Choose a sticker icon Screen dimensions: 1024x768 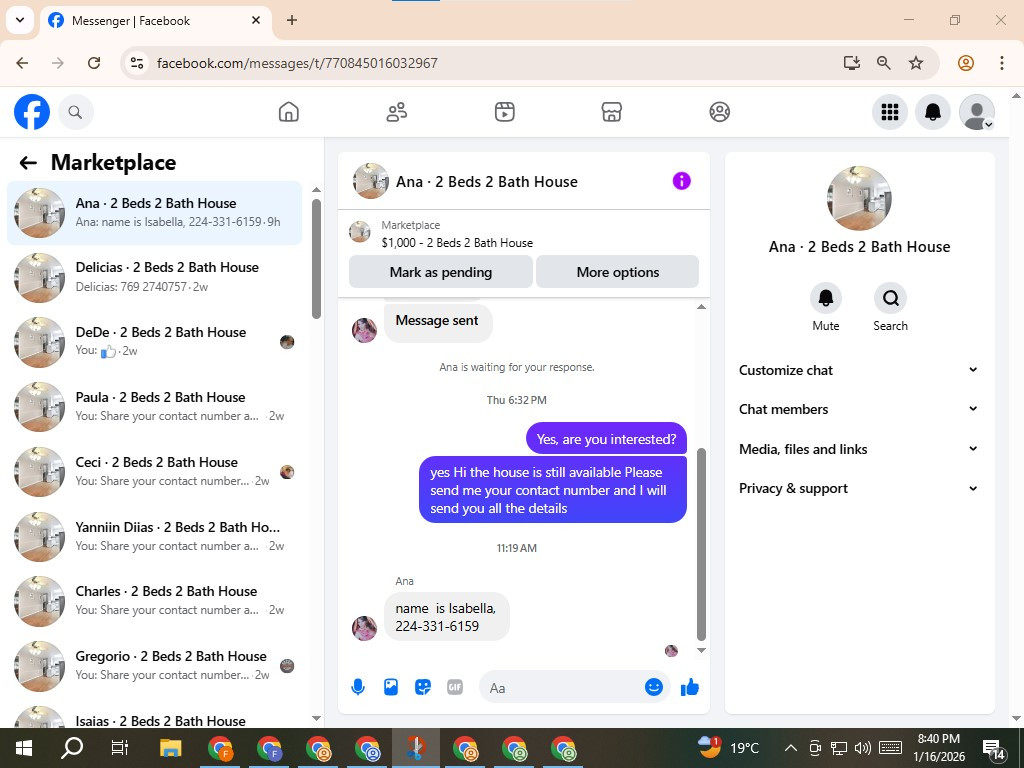click(423, 687)
